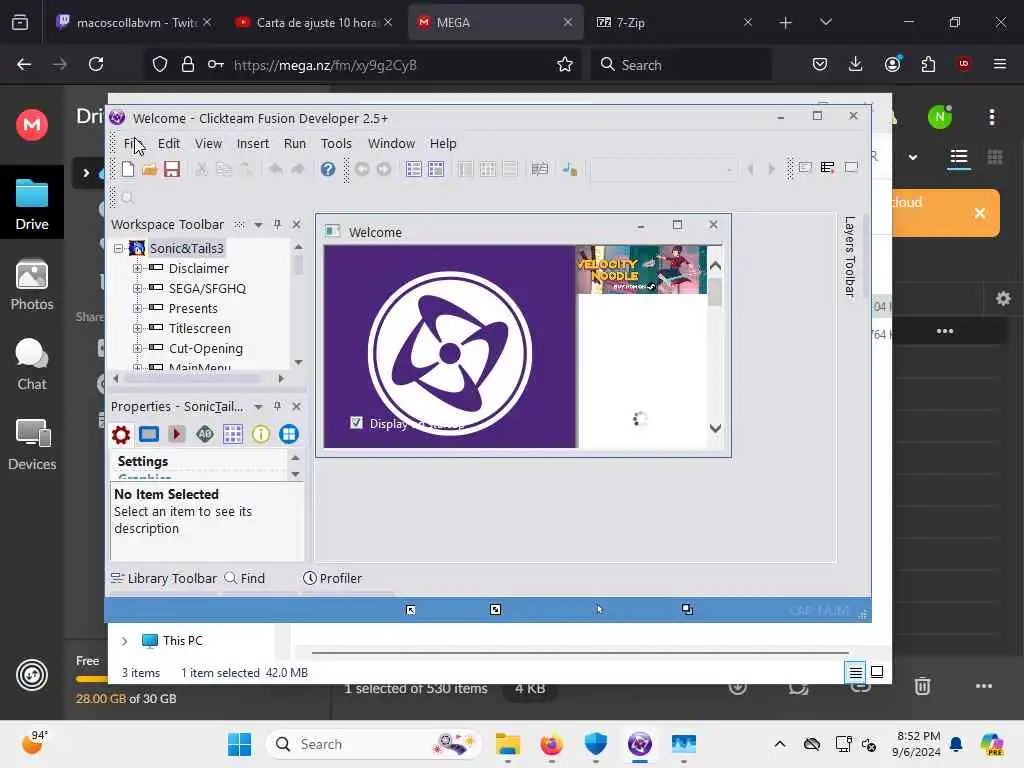The width and height of the screenshot is (1024, 768).
Task: Open MEGA Drive in the sidebar
Action: click(x=32, y=204)
